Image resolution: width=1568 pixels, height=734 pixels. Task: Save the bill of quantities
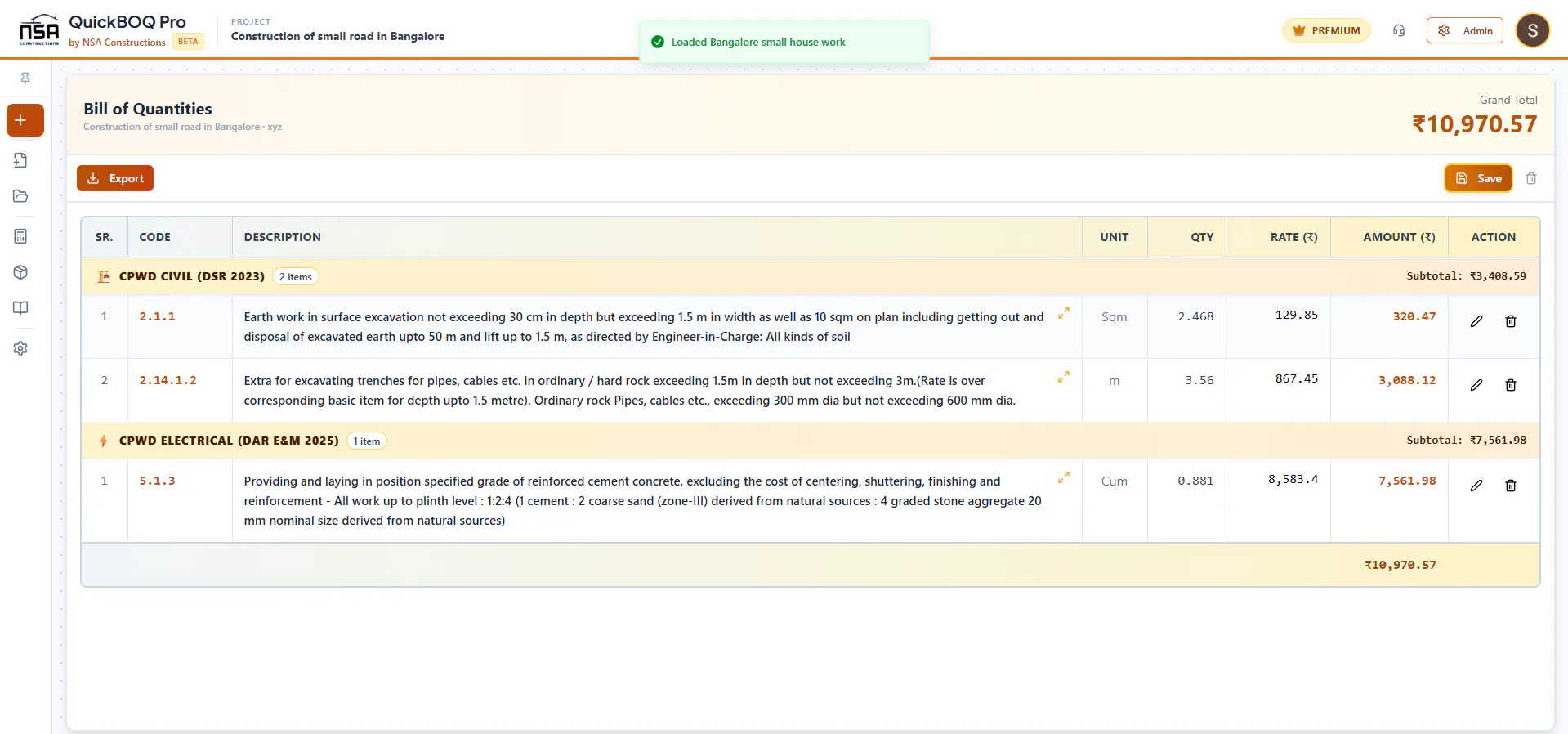[1478, 178]
